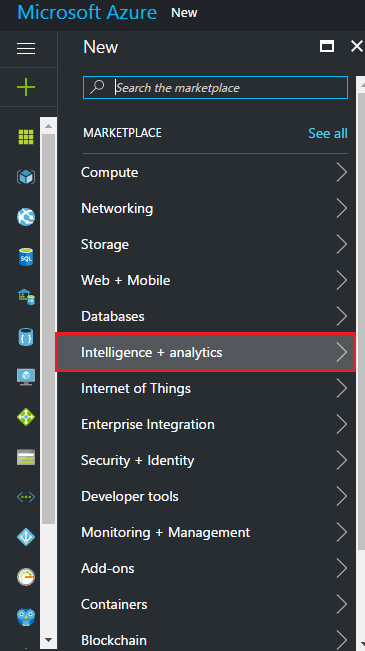Open curly-braces database icon in sidebar
Image resolution: width=365 pixels, height=651 pixels.
(26, 337)
